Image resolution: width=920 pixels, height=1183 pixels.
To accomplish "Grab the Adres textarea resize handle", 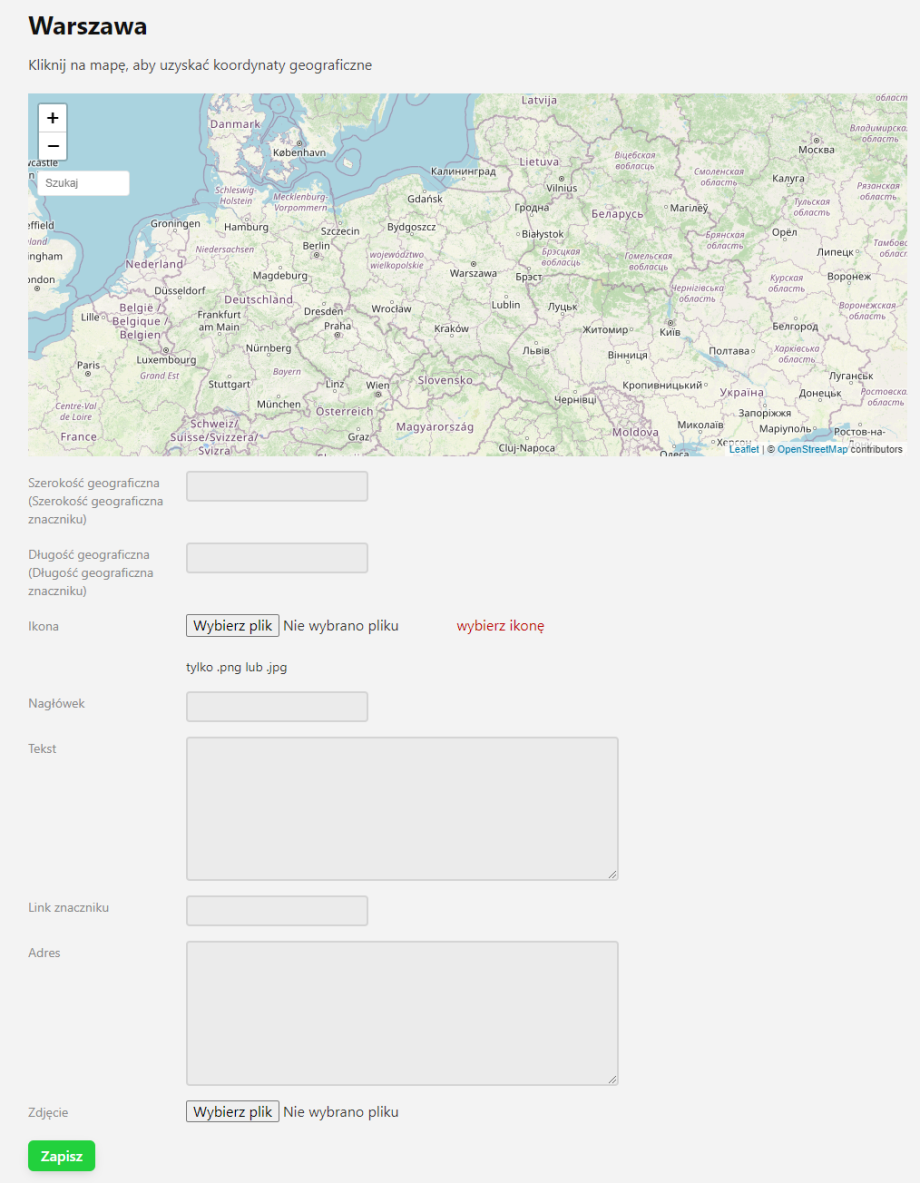I will tap(612, 1078).
